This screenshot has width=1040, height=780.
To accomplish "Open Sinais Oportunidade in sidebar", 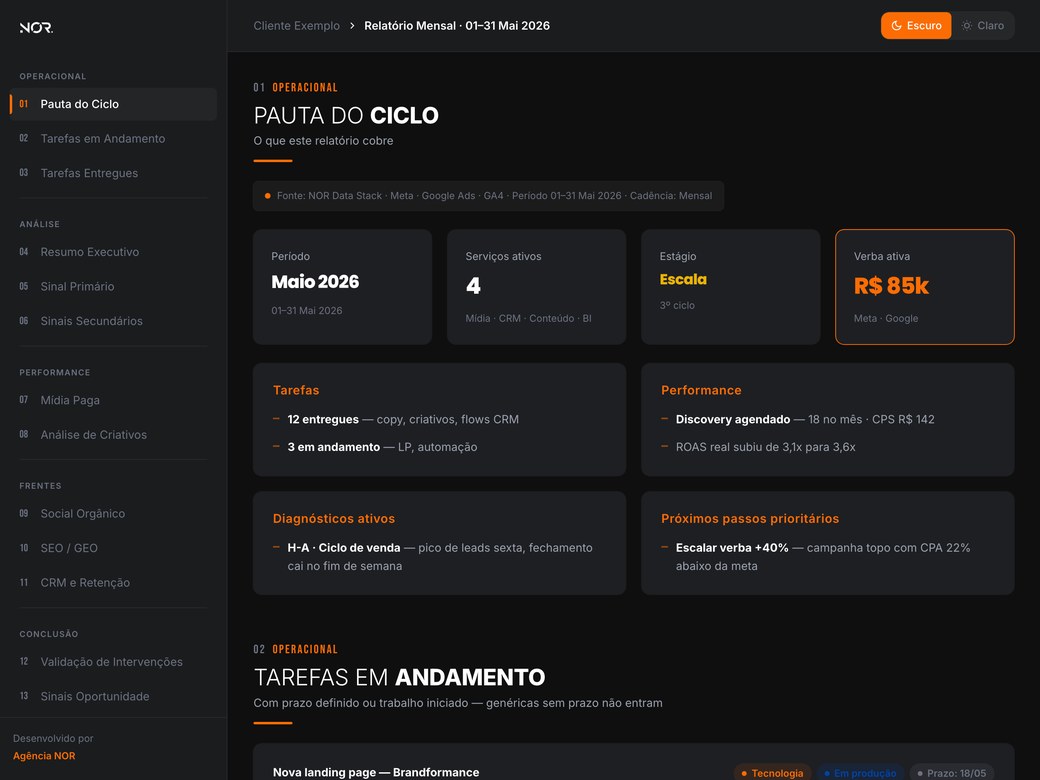I will pyautogui.click(x=113, y=696).
